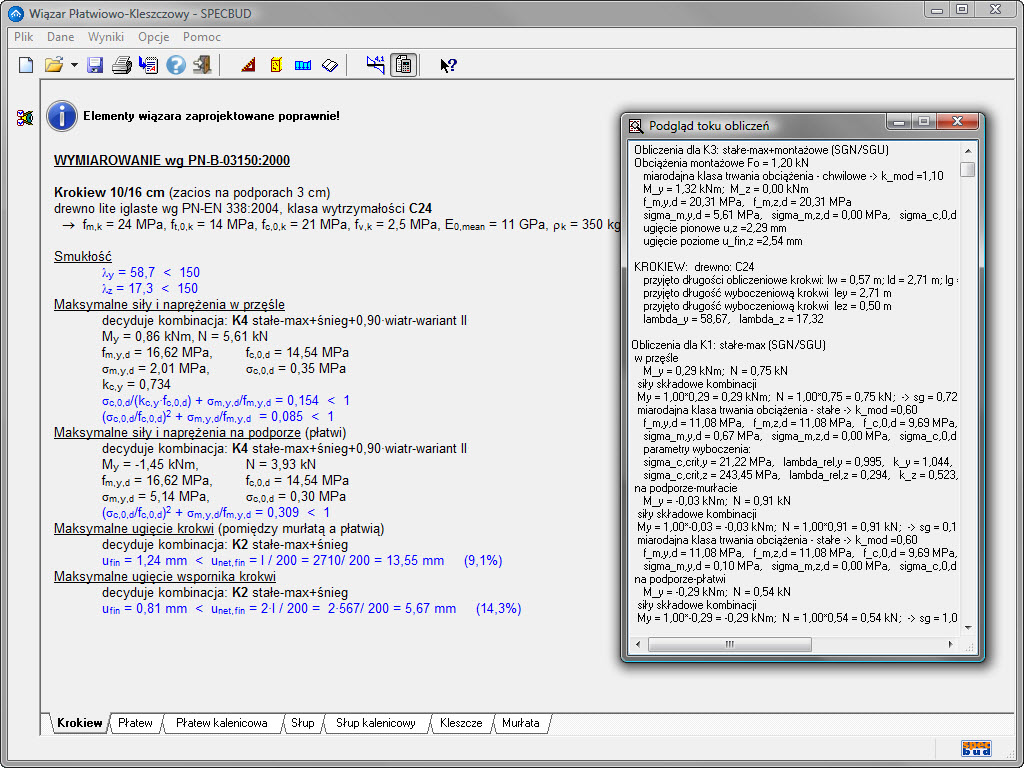Image resolution: width=1024 pixels, height=768 pixels.
Task: Click the blue ruler dimensions icon
Action: click(x=303, y=65)
